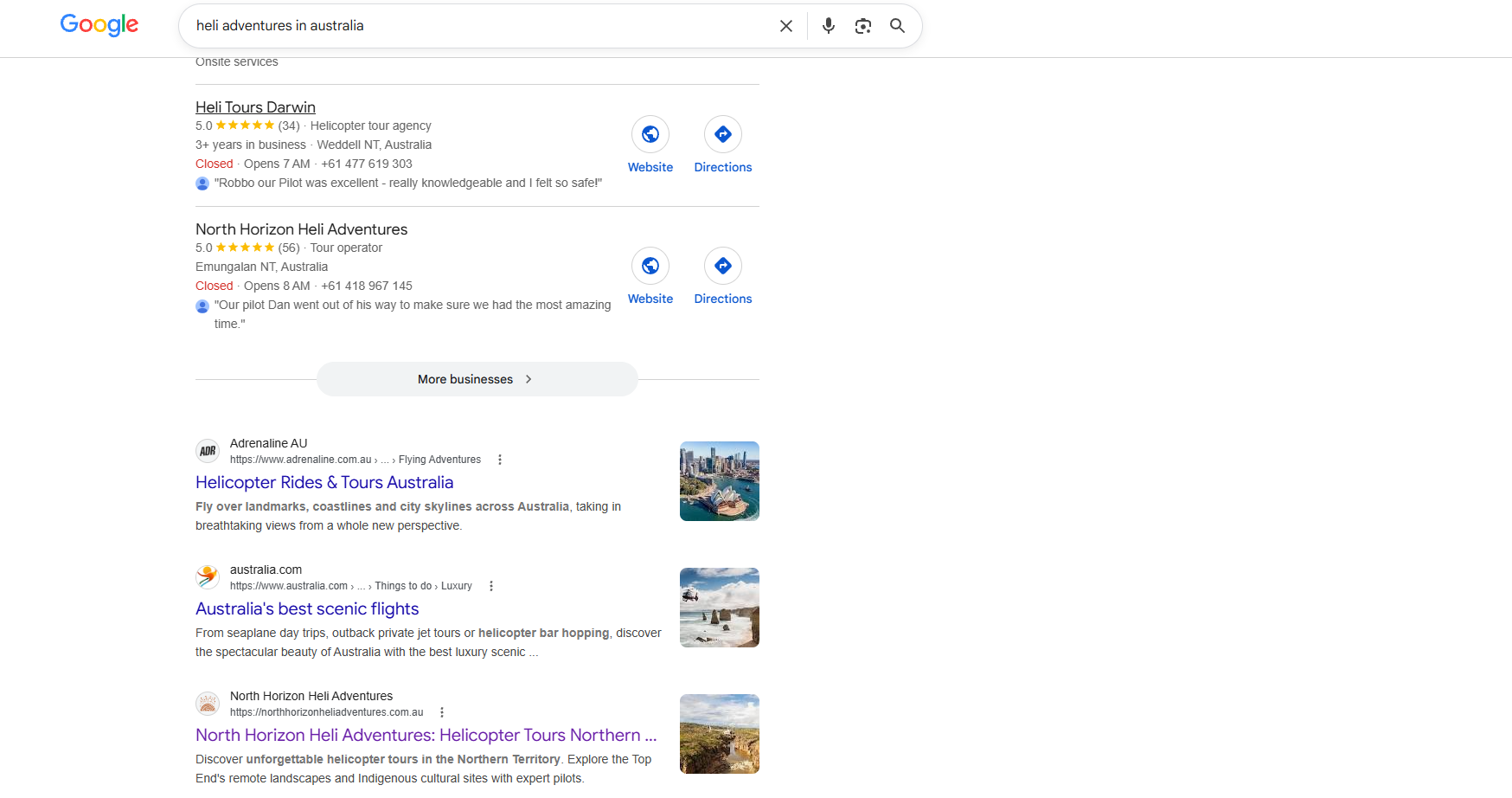
Task: Click the australia.com site name
Action: pyautogui.click(x=266, y=570)
